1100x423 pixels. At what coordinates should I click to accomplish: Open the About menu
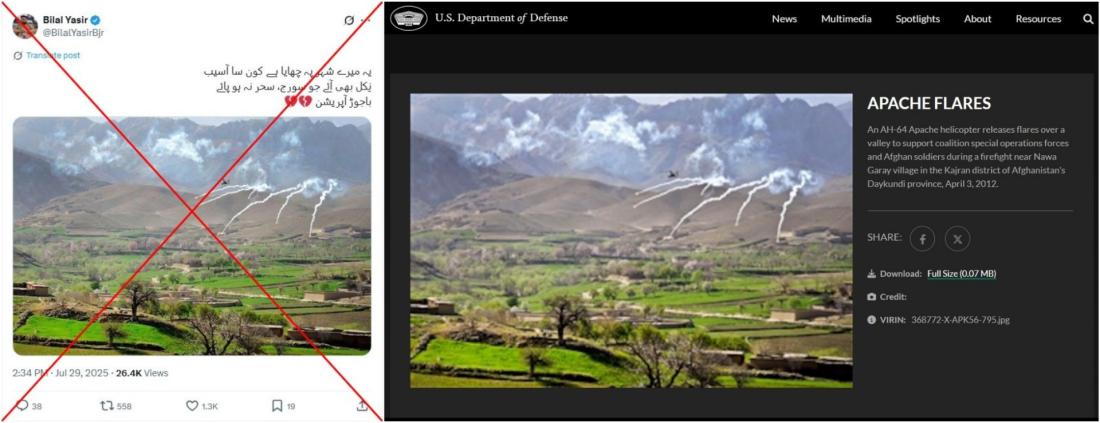(977, 19)
